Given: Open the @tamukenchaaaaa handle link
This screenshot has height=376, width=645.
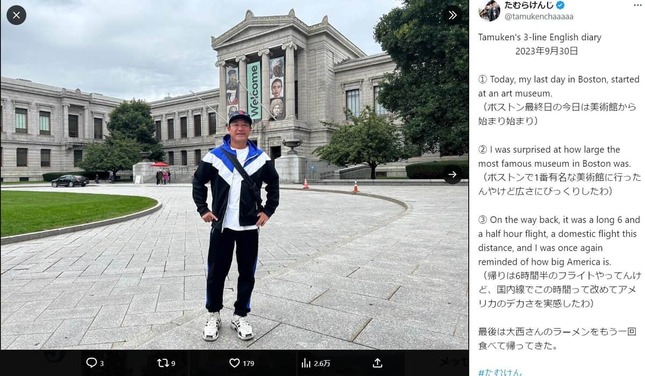Looking at the screenshot, I should click(538, 17).
